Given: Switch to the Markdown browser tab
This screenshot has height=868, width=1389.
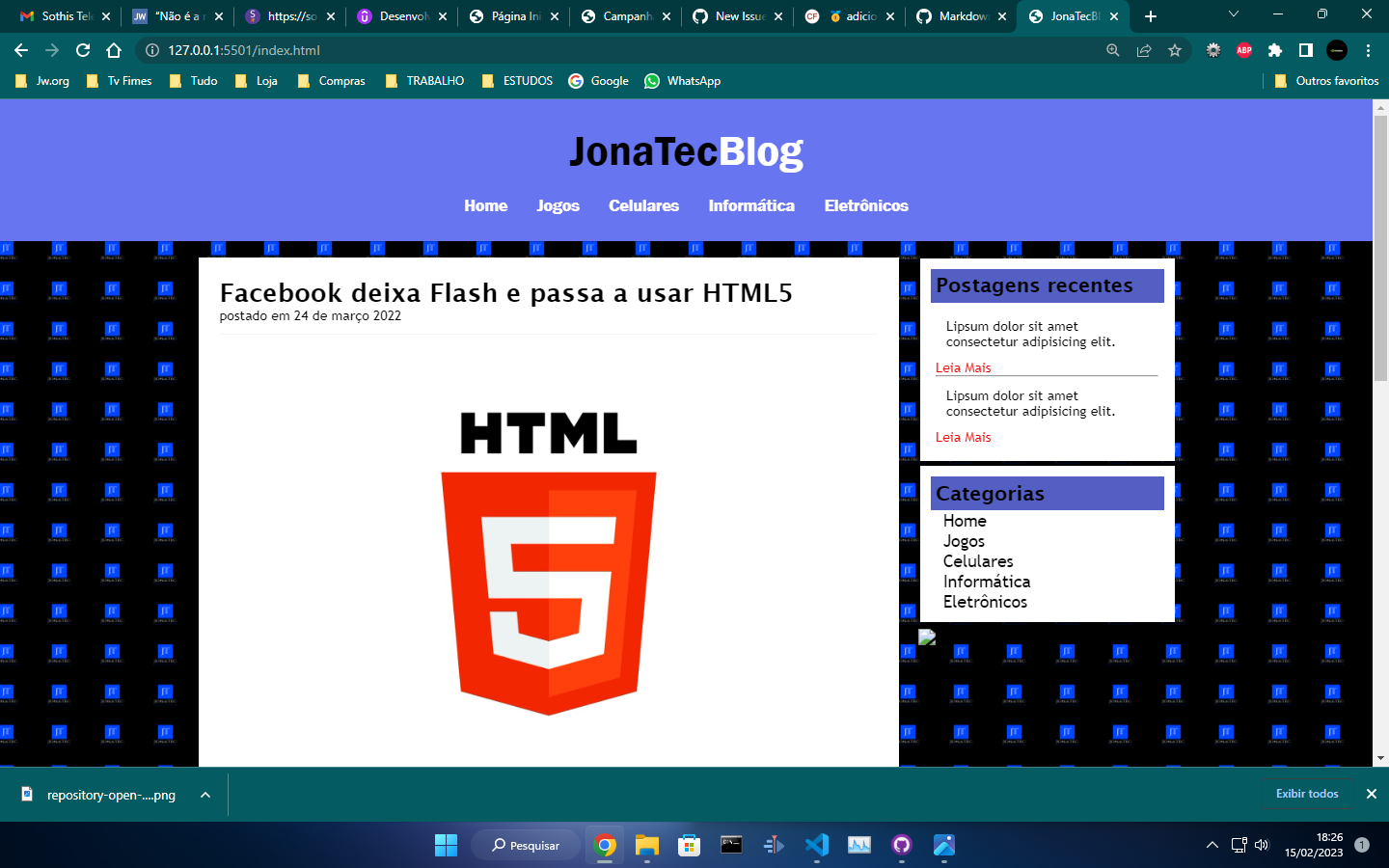Looking at the screenshot, I should [x=962, y=15].
